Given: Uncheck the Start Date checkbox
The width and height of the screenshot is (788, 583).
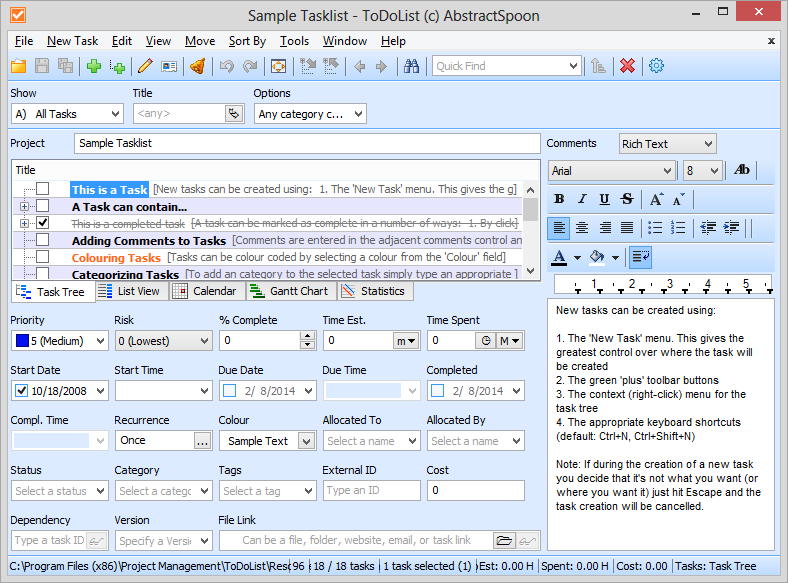Looking at the screenshot, I should 21,391.
